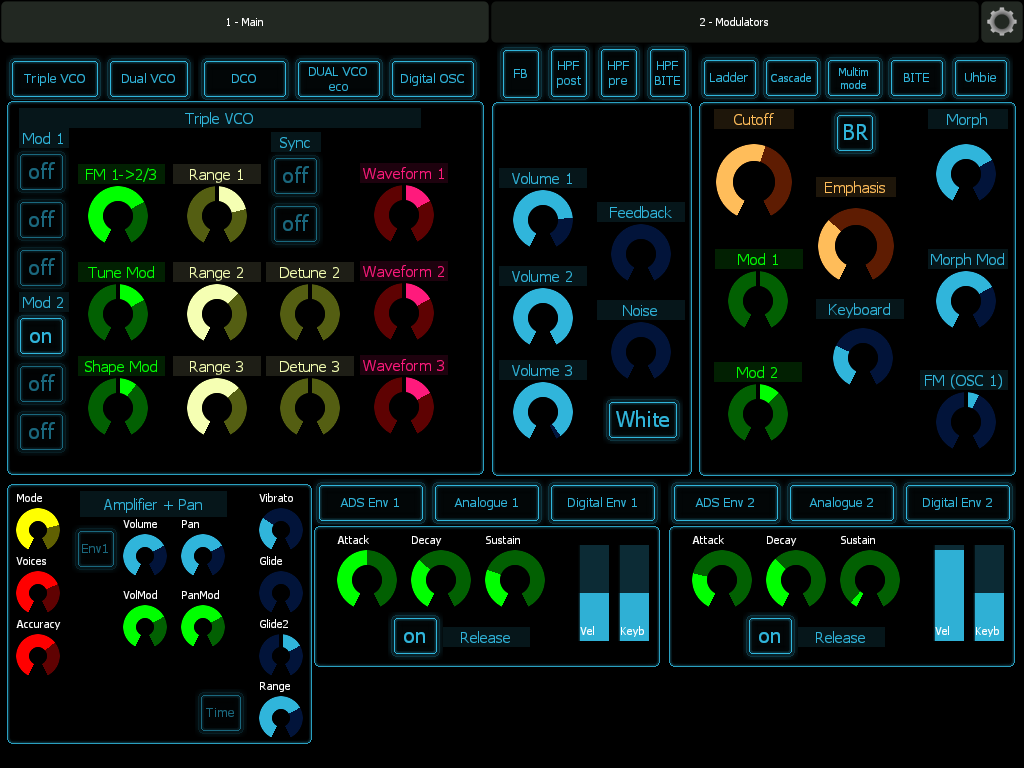Click the filter Mod 2 knob
Viewport: 1024px width, 768px height.
(758, 413)
